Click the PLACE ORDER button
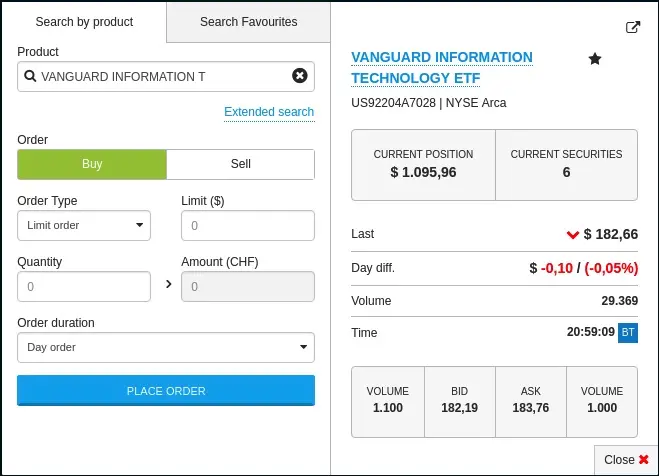The height and width of the screenshot is (476, 659). [x=166, y=391]
